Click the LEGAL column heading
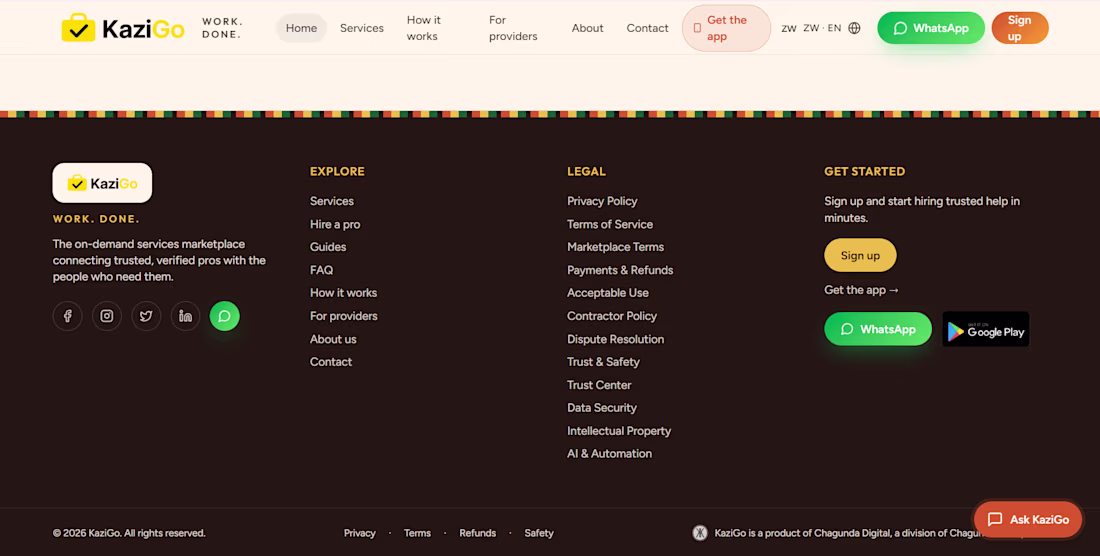The image size is (1100, 556). [586, 171]
